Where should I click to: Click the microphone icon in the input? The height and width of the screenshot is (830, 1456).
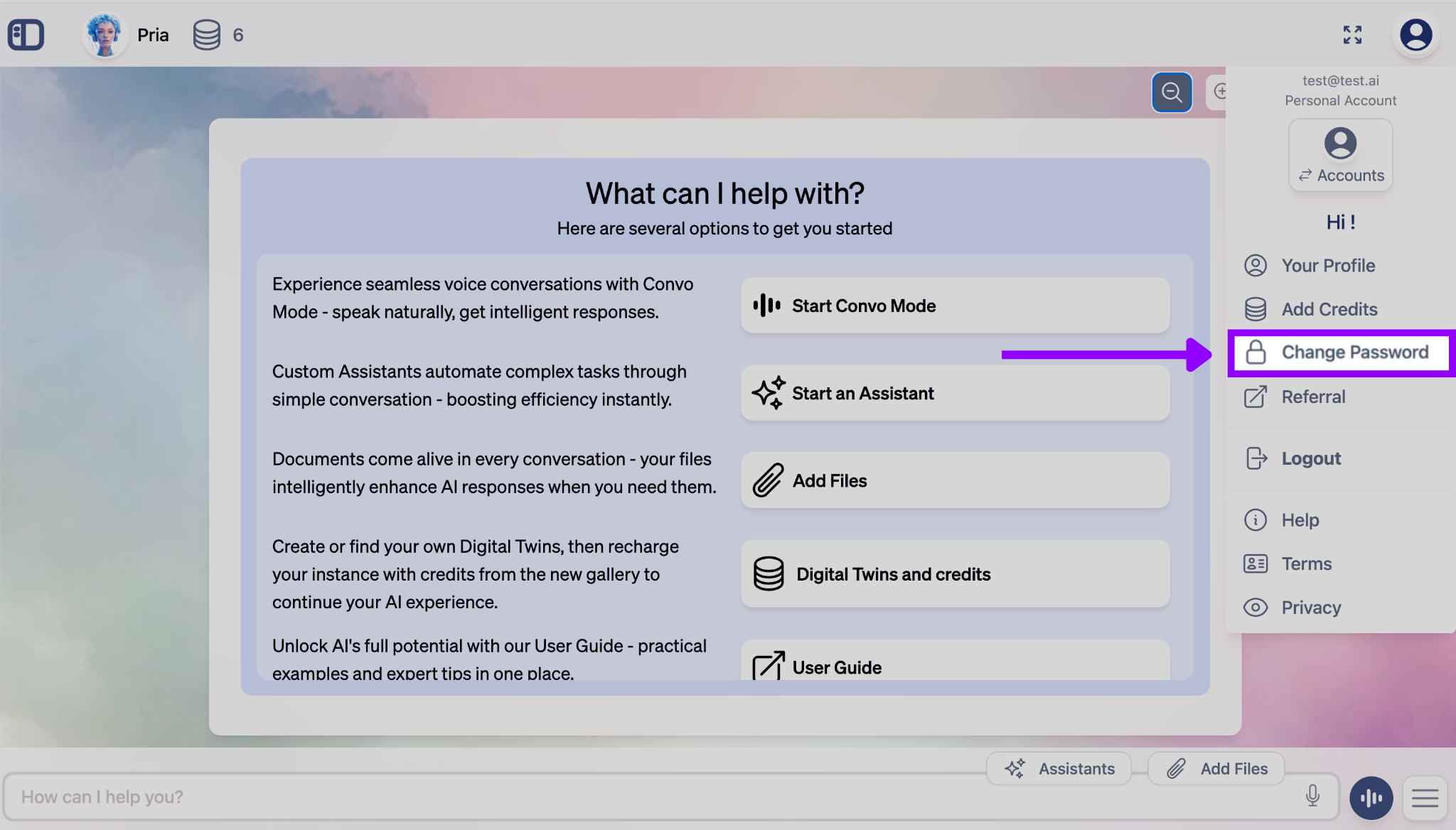tap(1312, 796)
